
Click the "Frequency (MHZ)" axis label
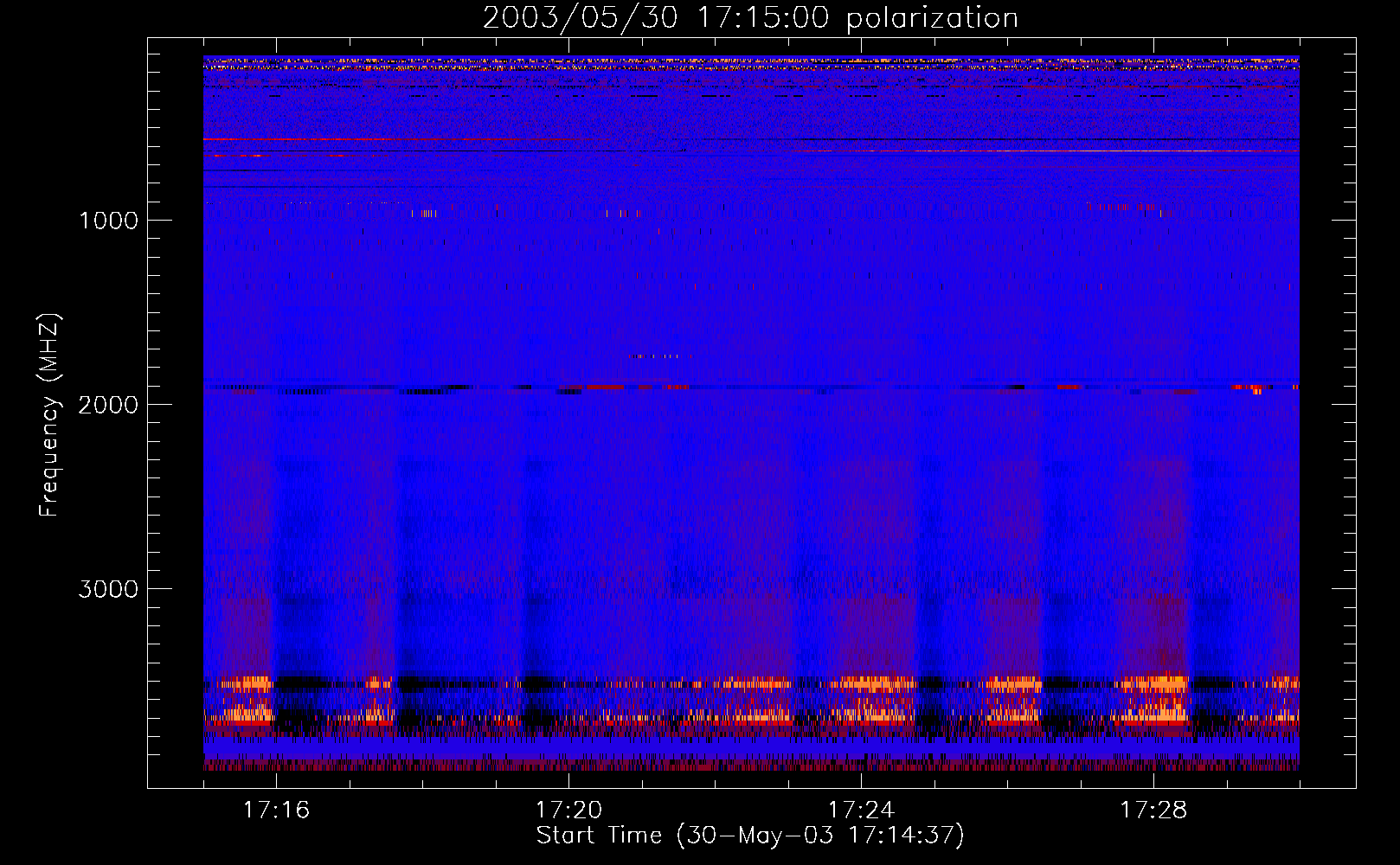(x=49, y=415)
